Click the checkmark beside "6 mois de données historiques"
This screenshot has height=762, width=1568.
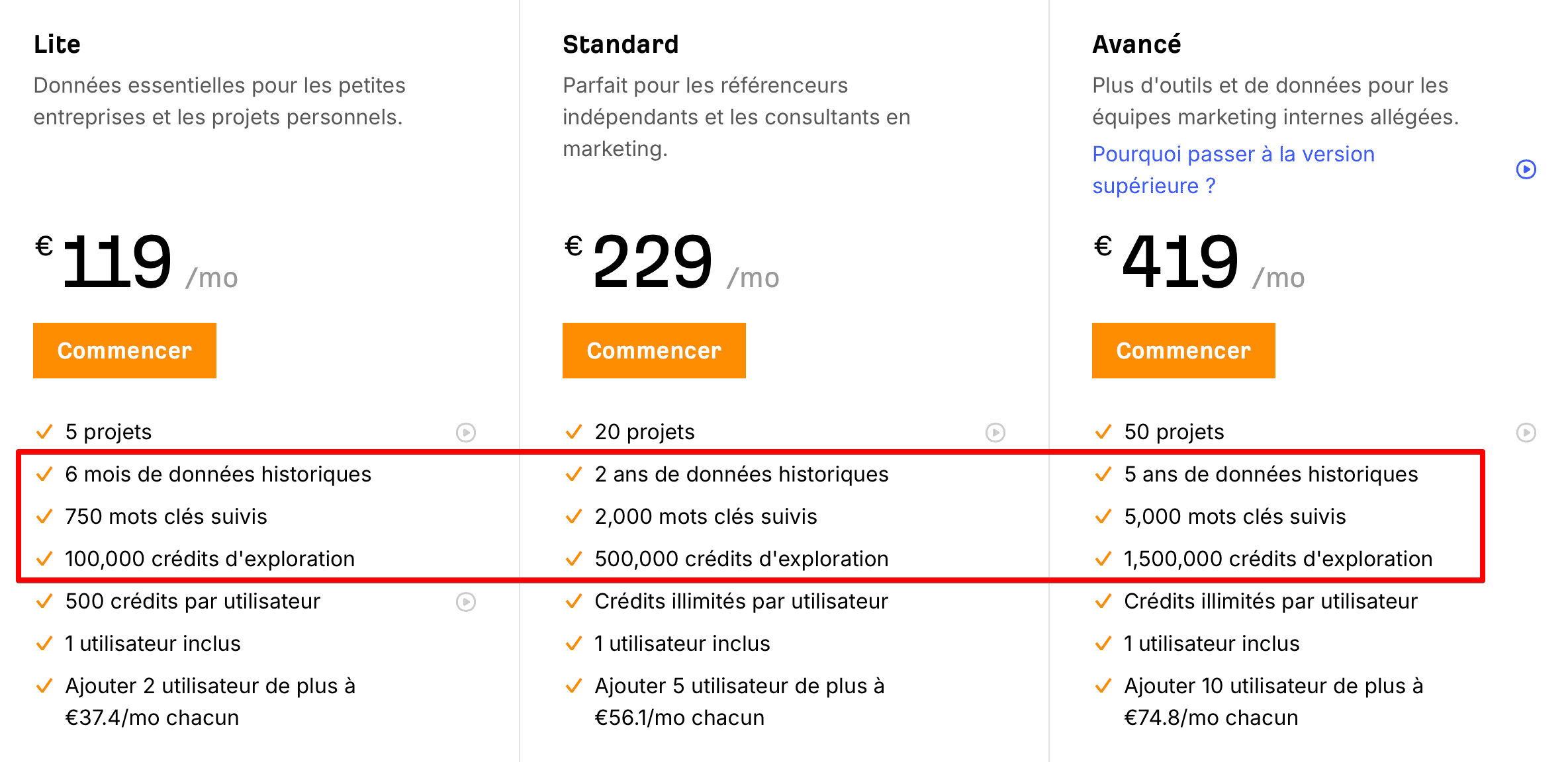tap(44, 474)
